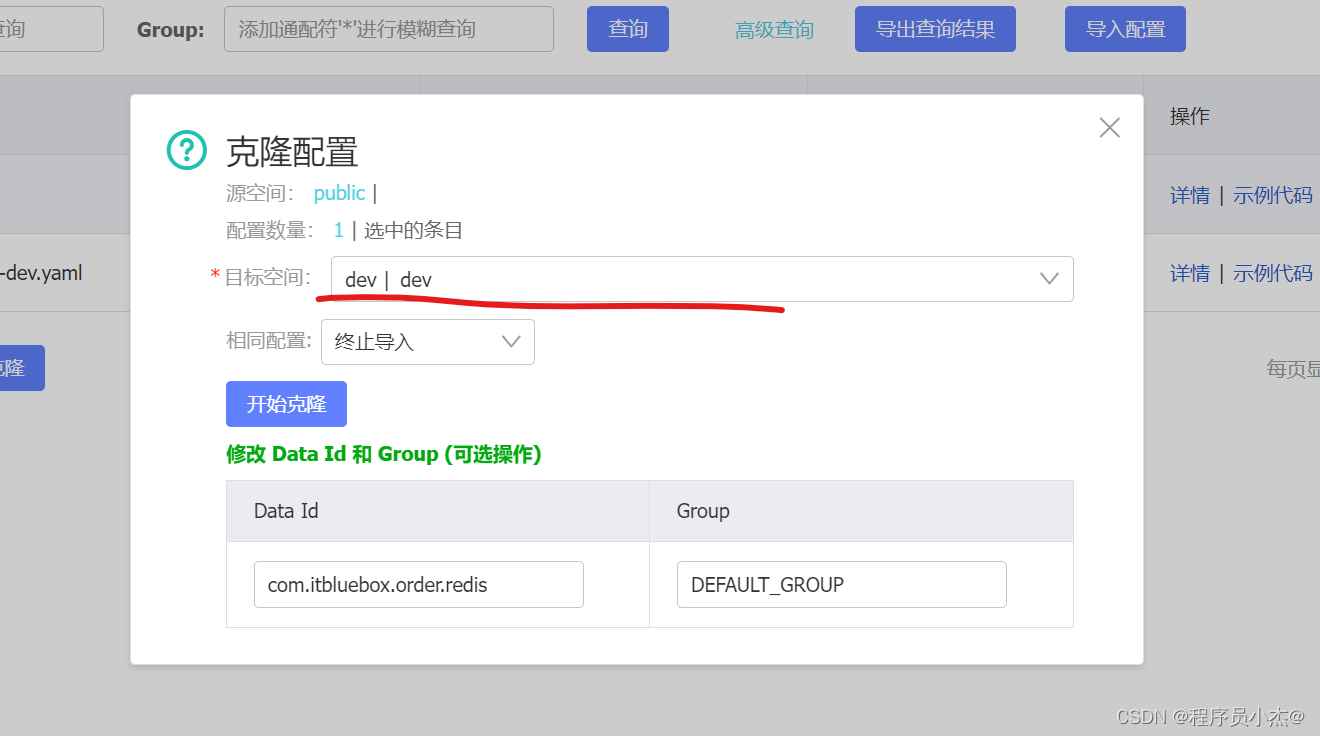The image size is (1320, 736).
Task: Click the -dev.yaml config row text
Action: [41, 272]
